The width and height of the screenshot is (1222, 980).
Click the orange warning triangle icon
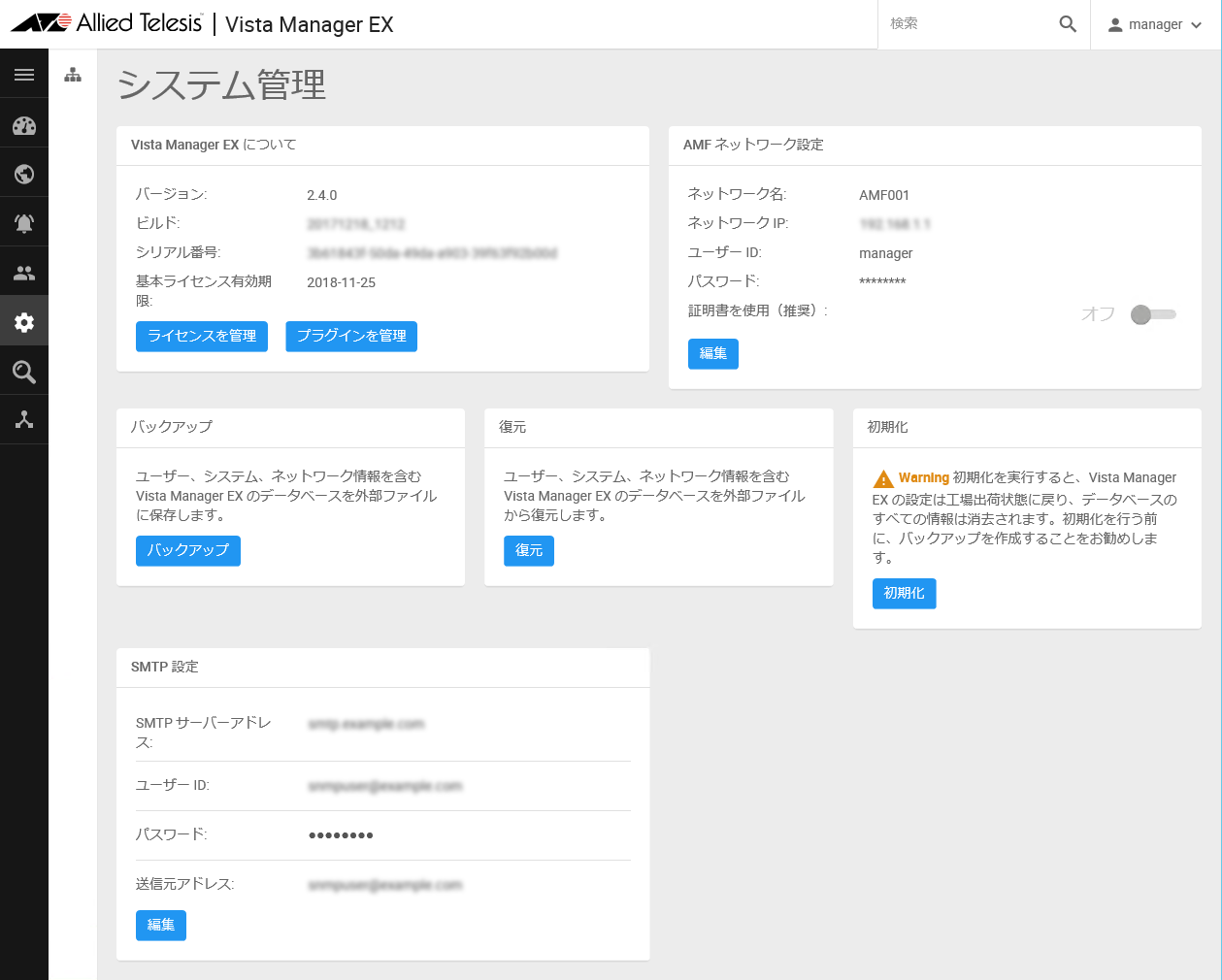883,478
